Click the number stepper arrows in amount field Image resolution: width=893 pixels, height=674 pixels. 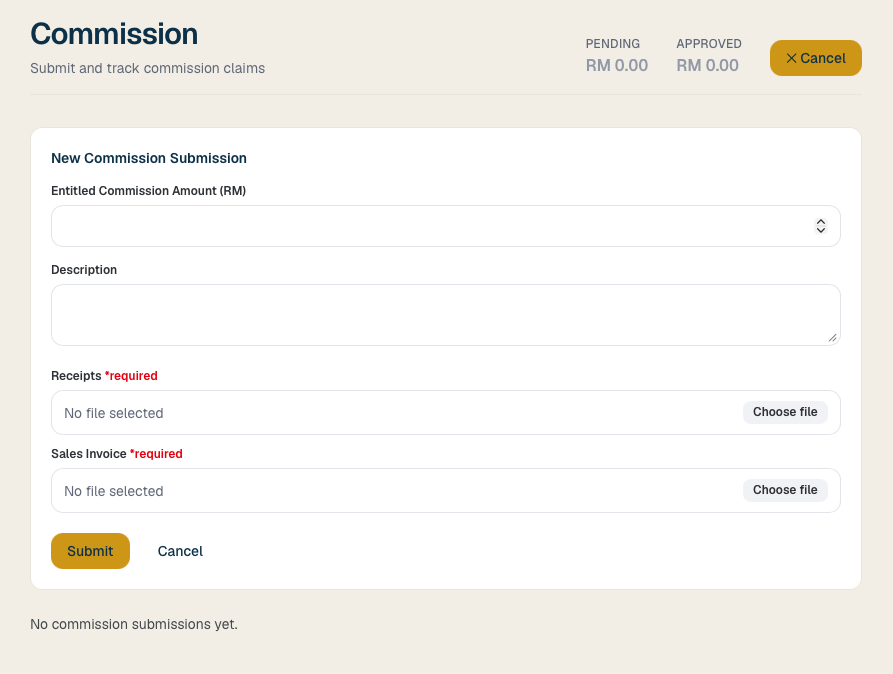click(x=821, y=226)
